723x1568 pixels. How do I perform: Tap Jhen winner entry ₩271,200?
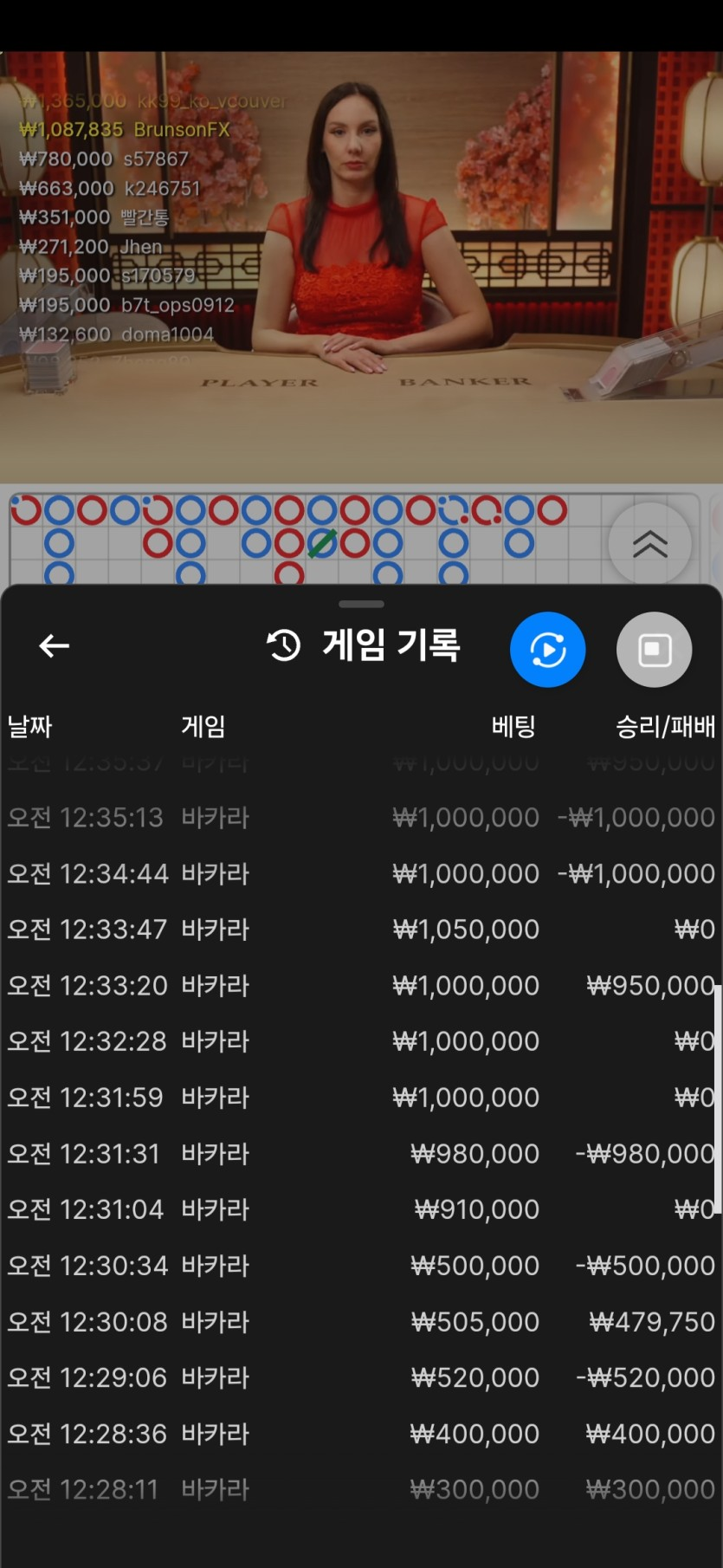[x=91, y=247]
